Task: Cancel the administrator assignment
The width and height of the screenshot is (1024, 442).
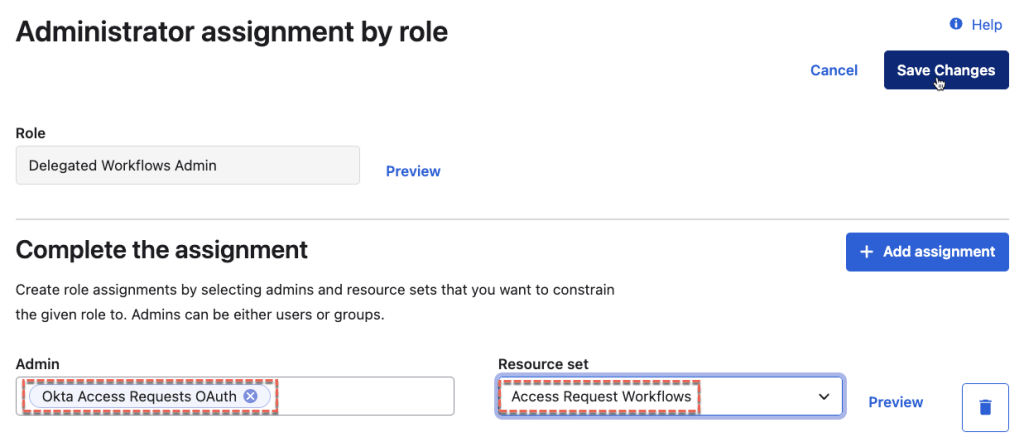Action: 834,70
